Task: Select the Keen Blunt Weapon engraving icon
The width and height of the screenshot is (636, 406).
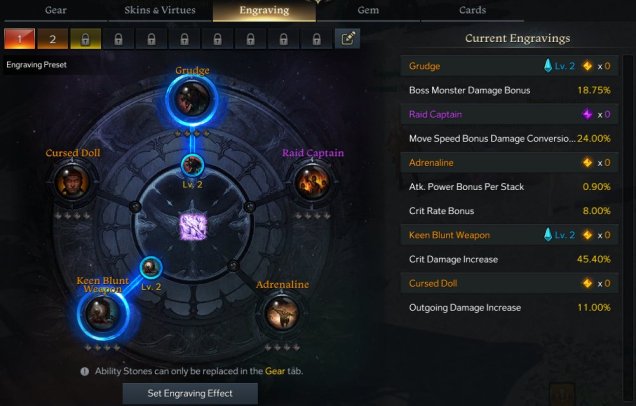Action: (103, 314)
